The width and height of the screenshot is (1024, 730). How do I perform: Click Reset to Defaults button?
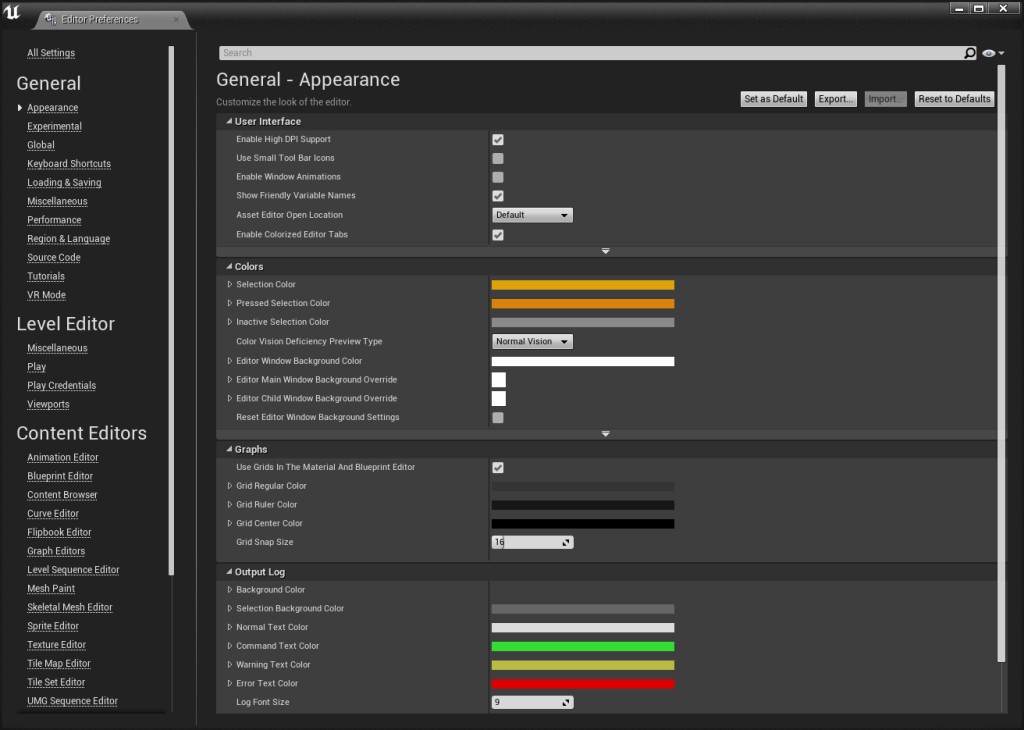click(x=954, y=99)
